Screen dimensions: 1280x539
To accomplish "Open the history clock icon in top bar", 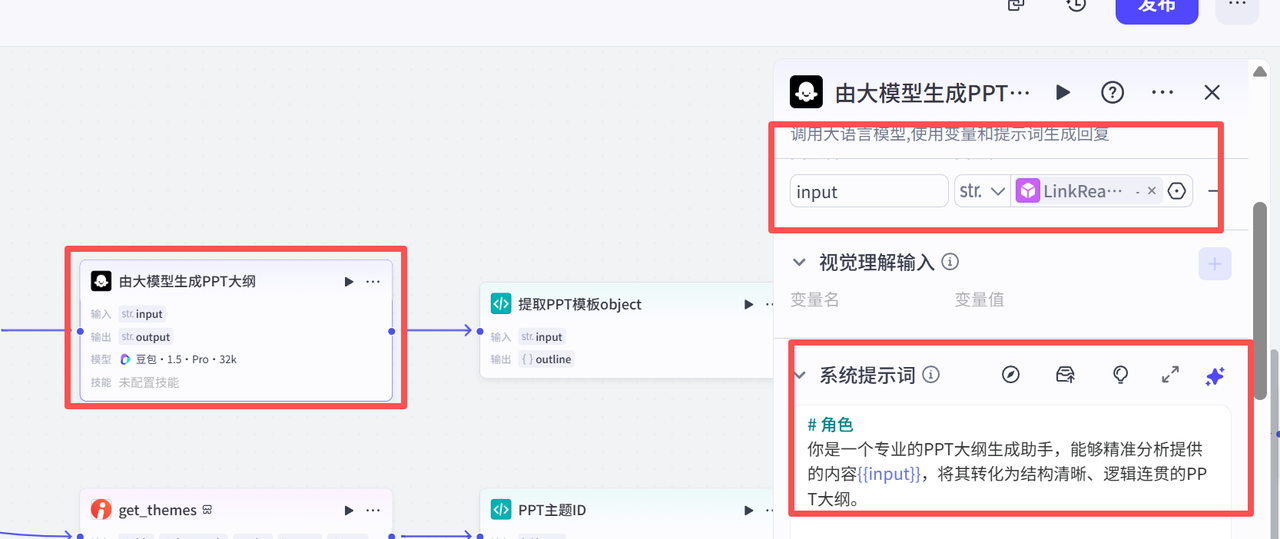I will [1076, 4].
